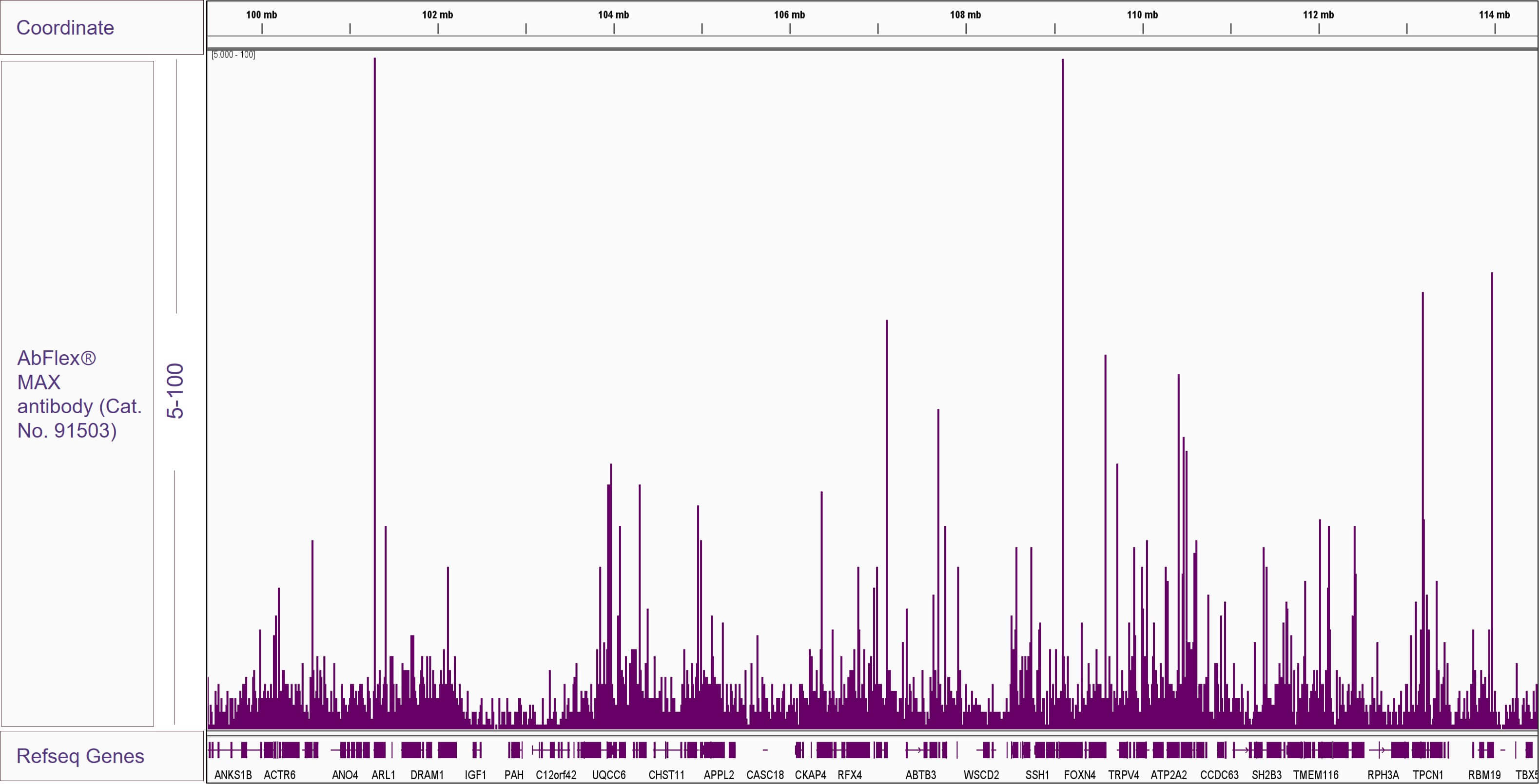Select the PAH gene label
Viewport: 1539px width, 784px height.
(514, 774)
